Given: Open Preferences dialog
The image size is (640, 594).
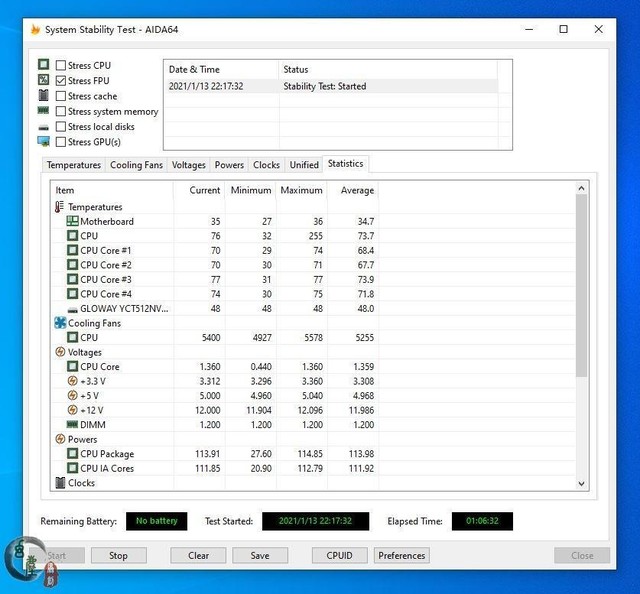Looking at the screenshot, I should (402, 556).
